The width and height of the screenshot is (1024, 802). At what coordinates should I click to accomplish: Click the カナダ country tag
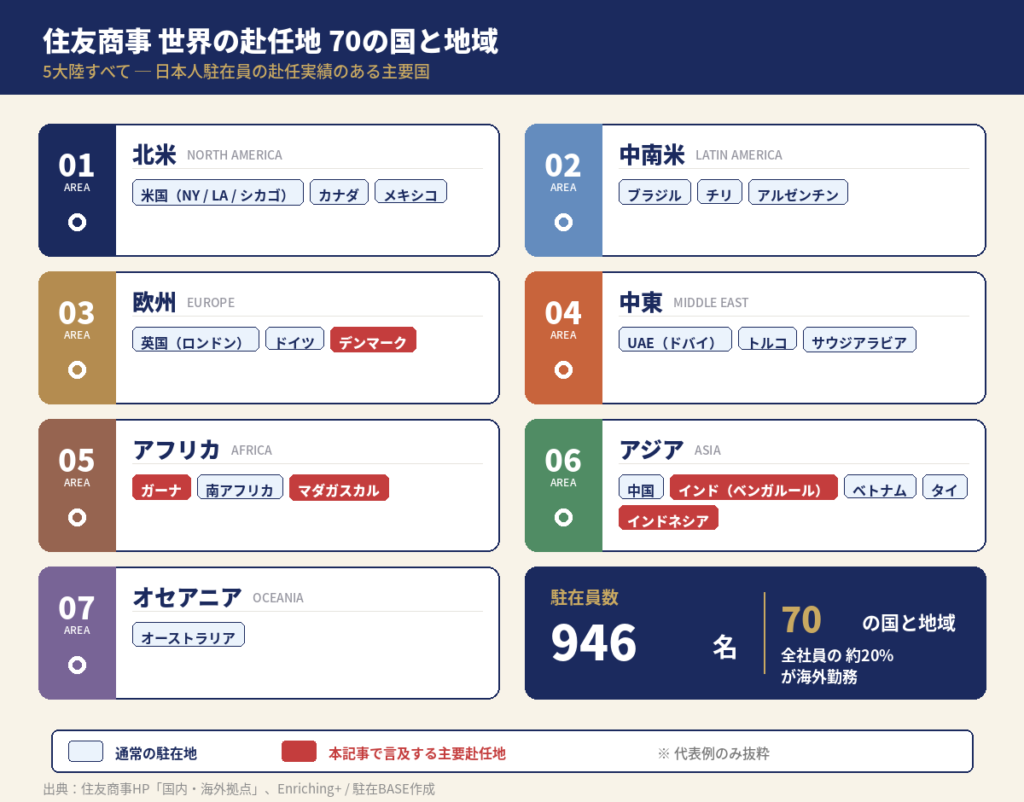coord(339,193)
